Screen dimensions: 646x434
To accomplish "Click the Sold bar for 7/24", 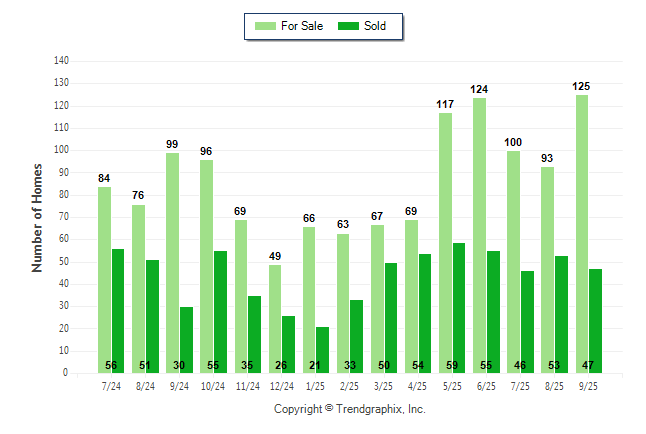I will [118, 311].
